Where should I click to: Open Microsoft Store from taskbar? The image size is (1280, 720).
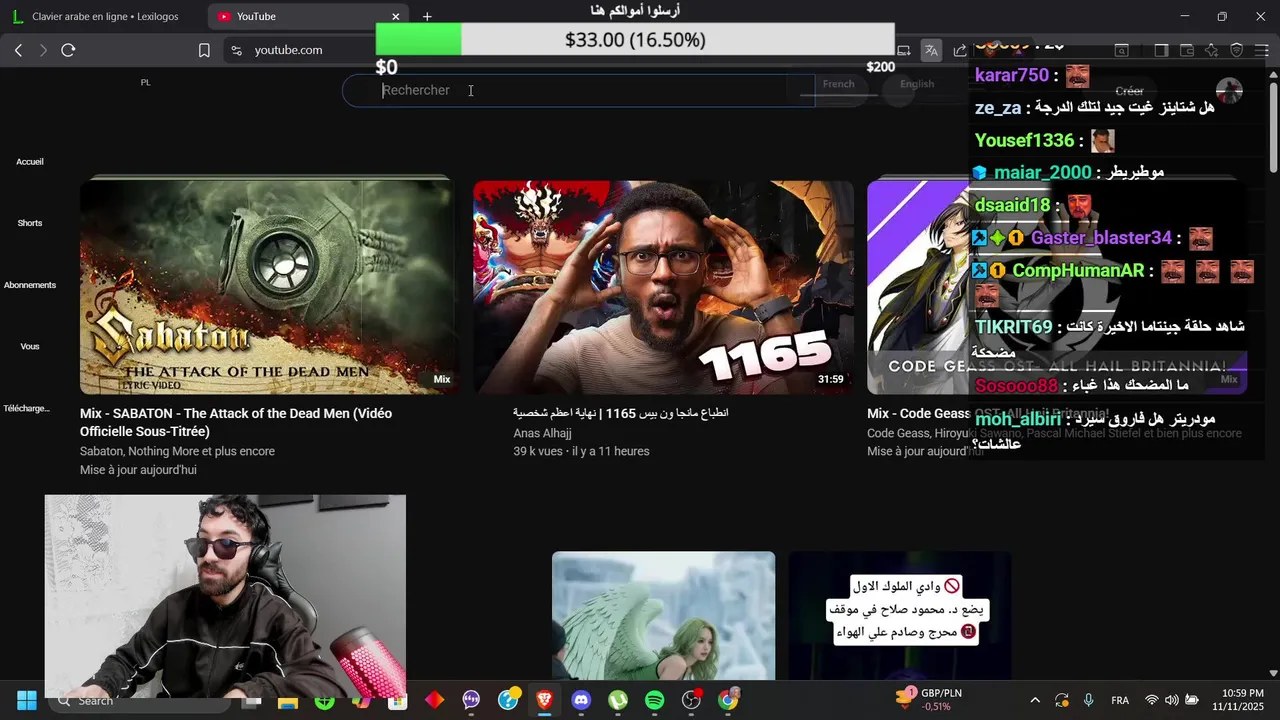pos(397,700)
